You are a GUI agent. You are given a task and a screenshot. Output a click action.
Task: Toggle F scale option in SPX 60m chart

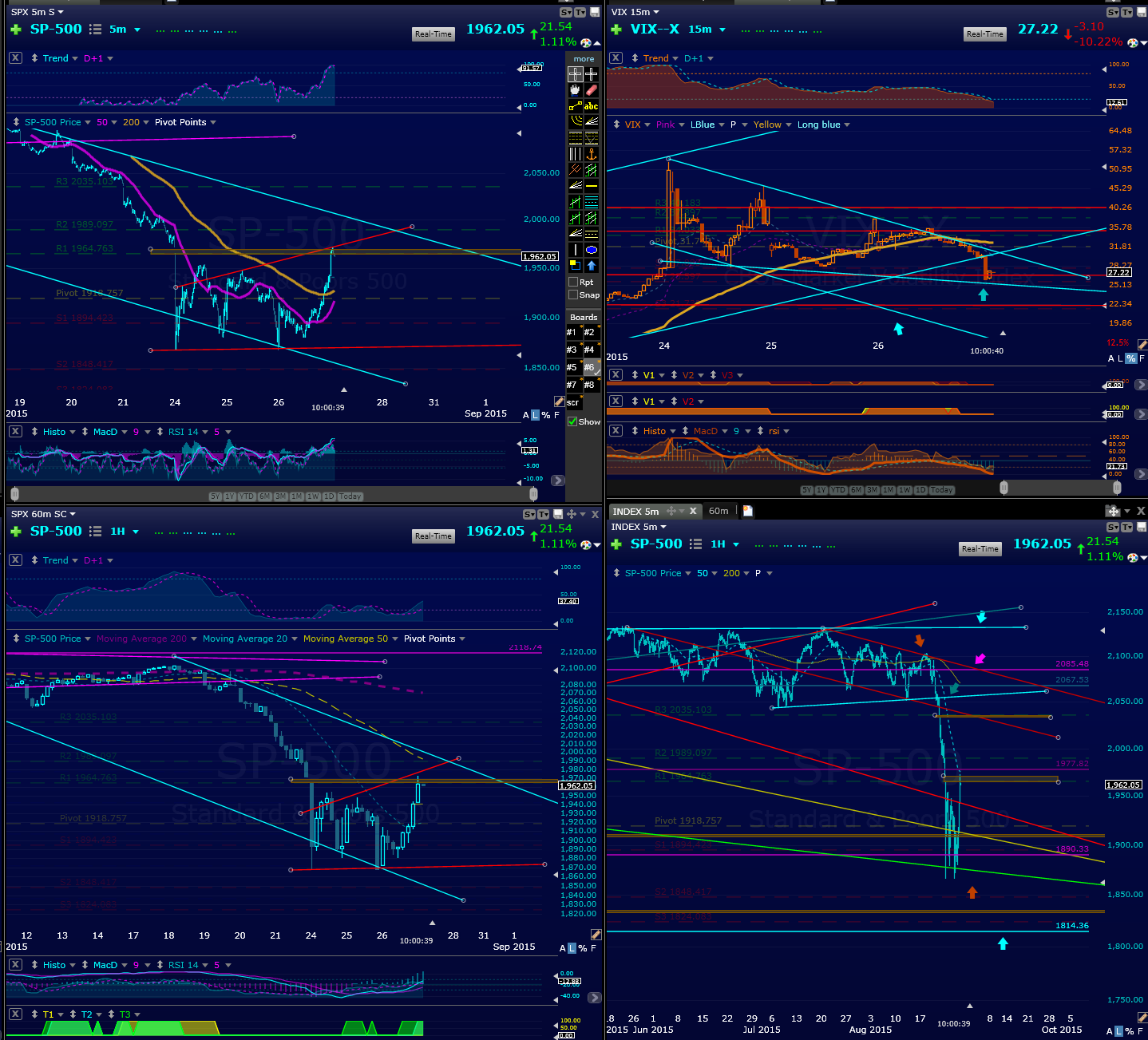(594, 948)
